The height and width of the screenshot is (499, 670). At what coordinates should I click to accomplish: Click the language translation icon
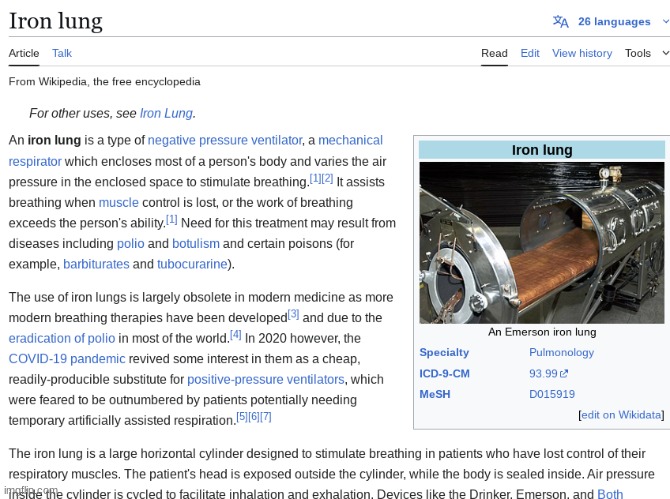coord(560,21)
